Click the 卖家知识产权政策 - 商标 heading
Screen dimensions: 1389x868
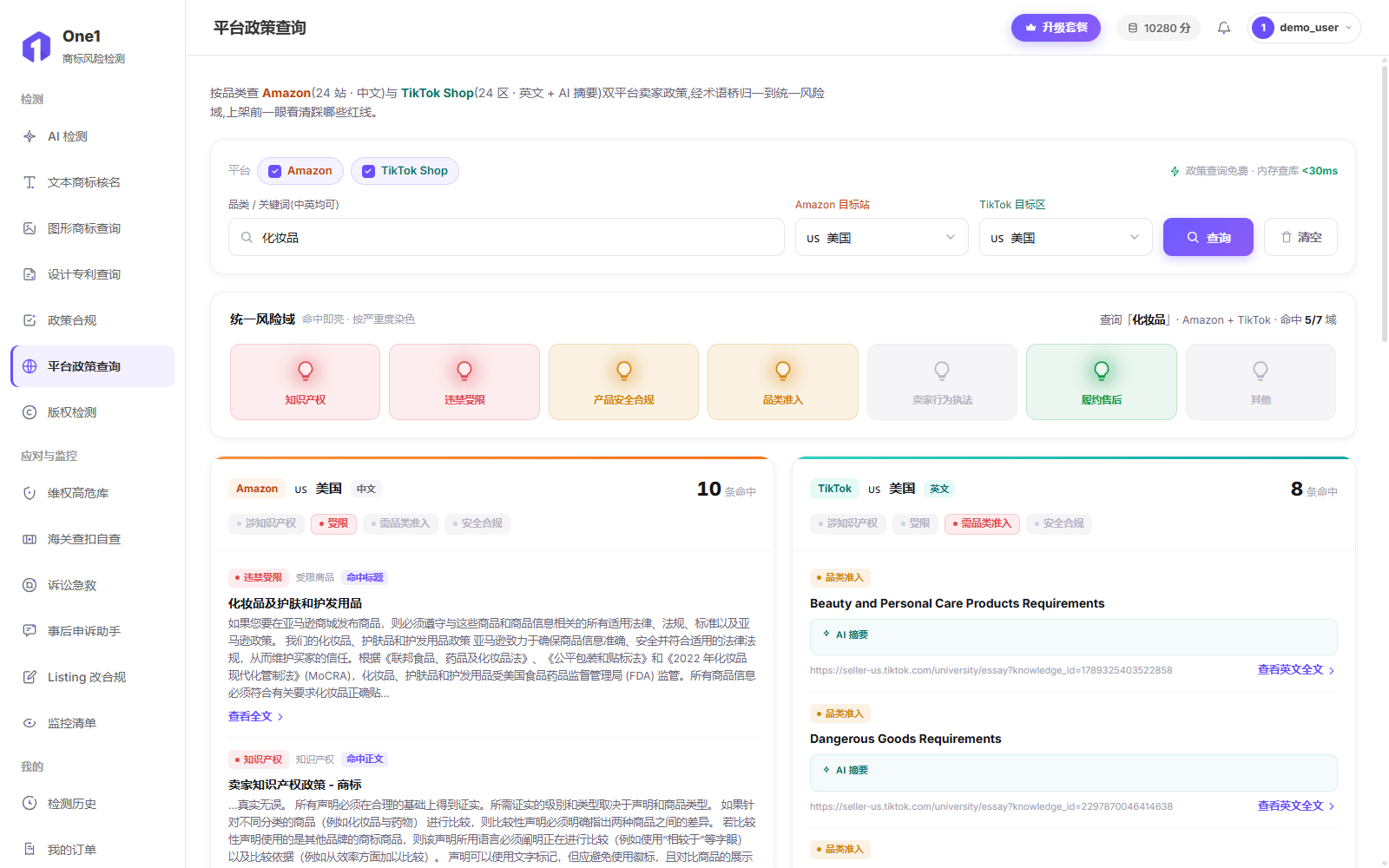[x=295, y=785]
